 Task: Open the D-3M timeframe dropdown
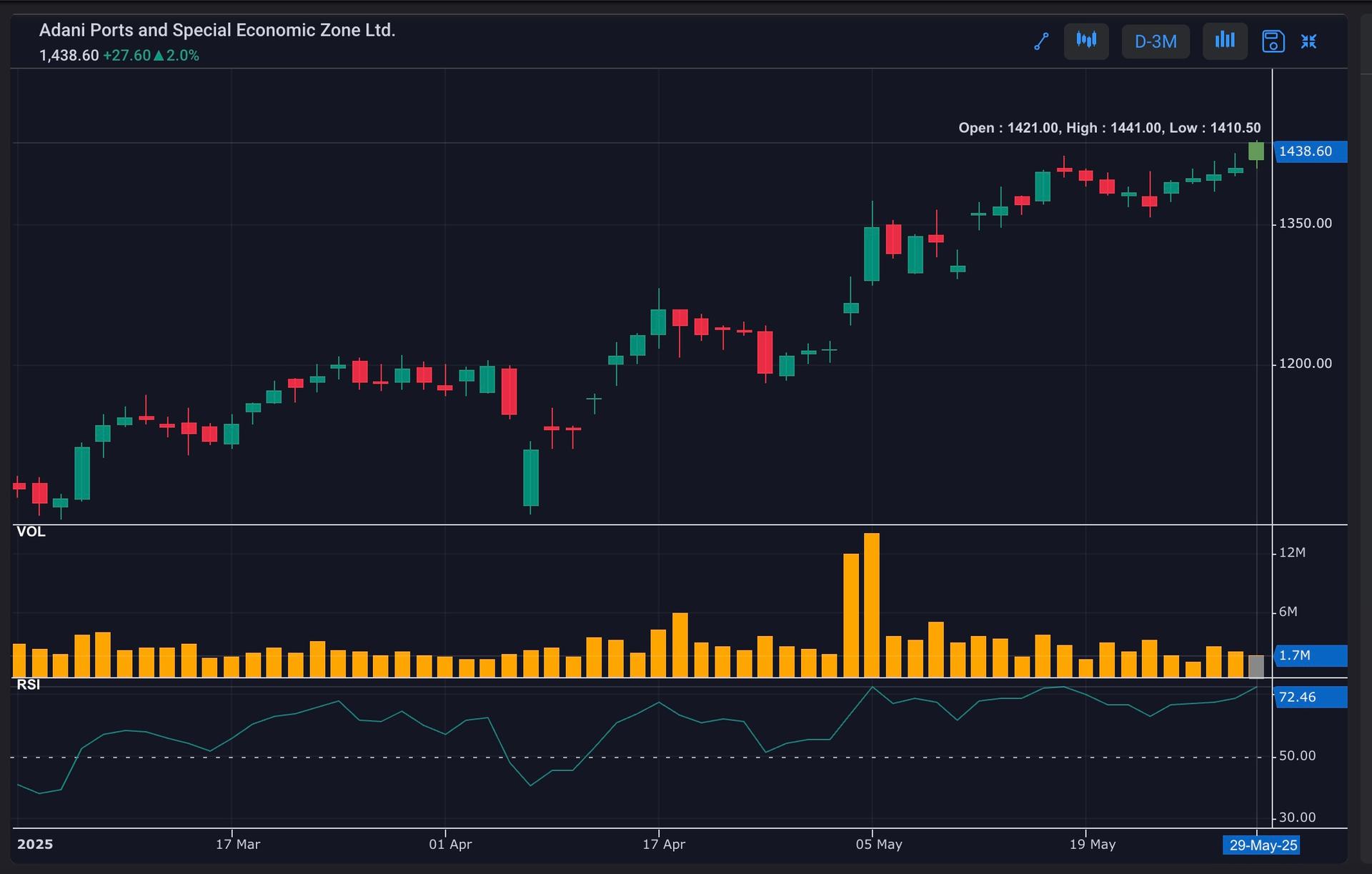coord(1155,41)
